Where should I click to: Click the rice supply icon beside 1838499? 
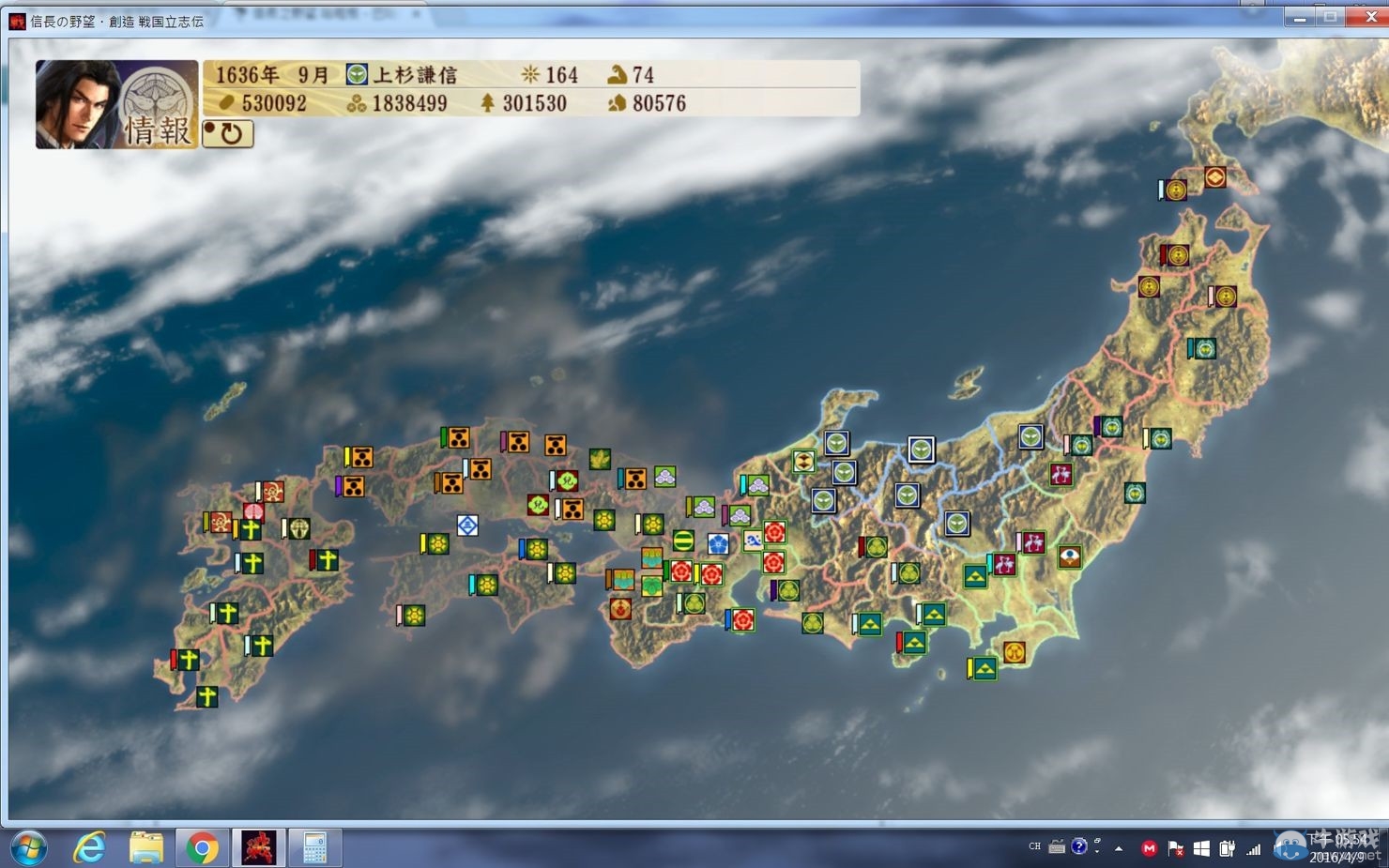356,103
